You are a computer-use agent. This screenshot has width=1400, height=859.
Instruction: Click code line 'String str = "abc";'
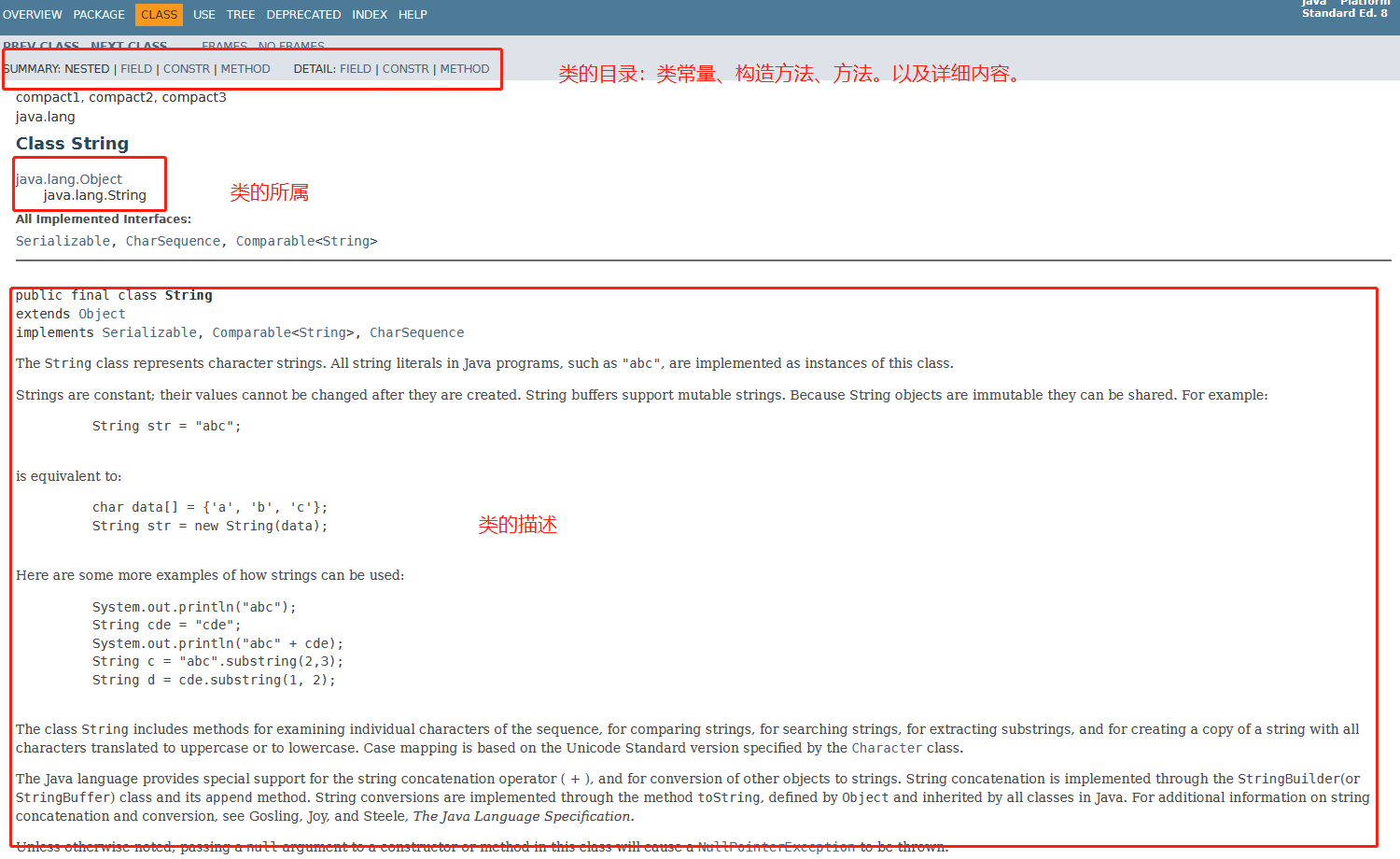[166, 427]
